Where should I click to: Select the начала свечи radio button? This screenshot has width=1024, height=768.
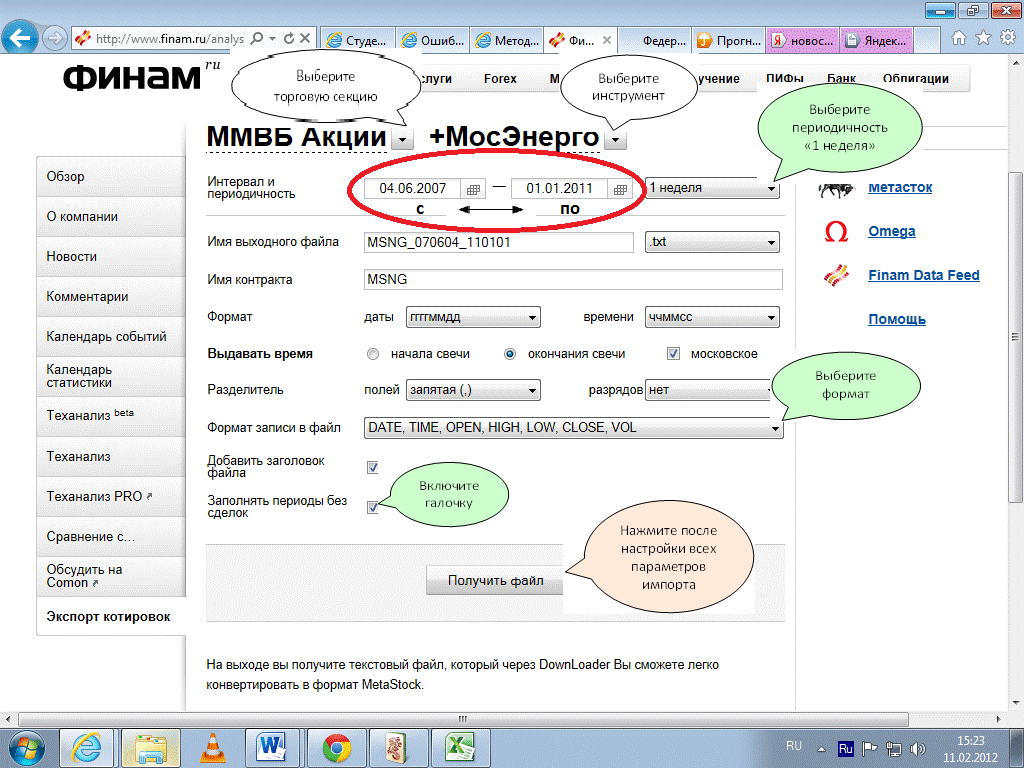click(373, 354)
